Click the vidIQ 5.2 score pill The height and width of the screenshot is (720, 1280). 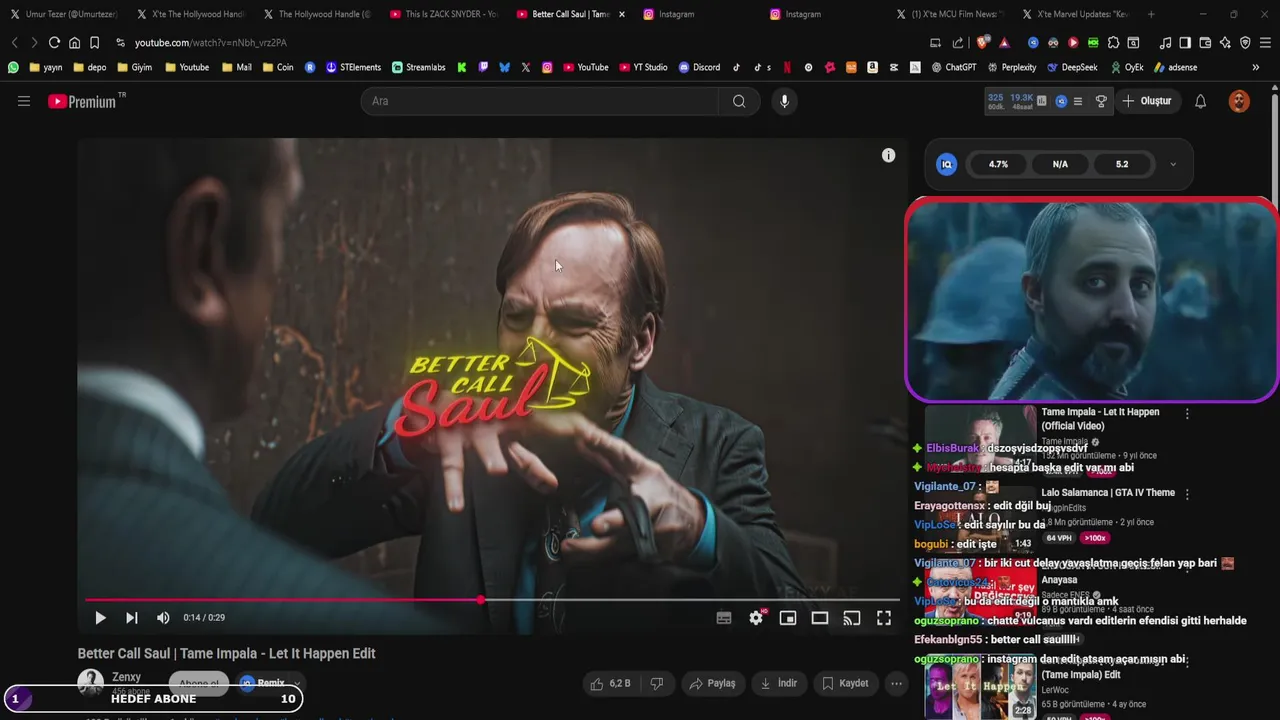[1122, 164]
